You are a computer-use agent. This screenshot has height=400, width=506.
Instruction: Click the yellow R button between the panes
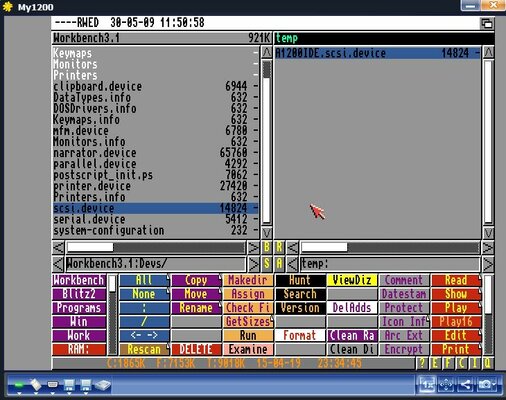click(x=279, y=247)
